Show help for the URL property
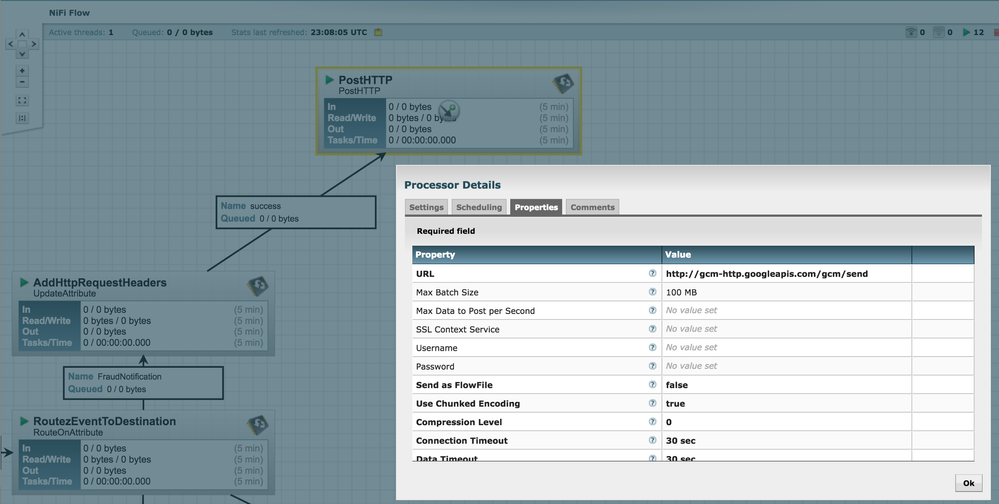The height and width of the screenshot is (504, 999). click(652, 273)
